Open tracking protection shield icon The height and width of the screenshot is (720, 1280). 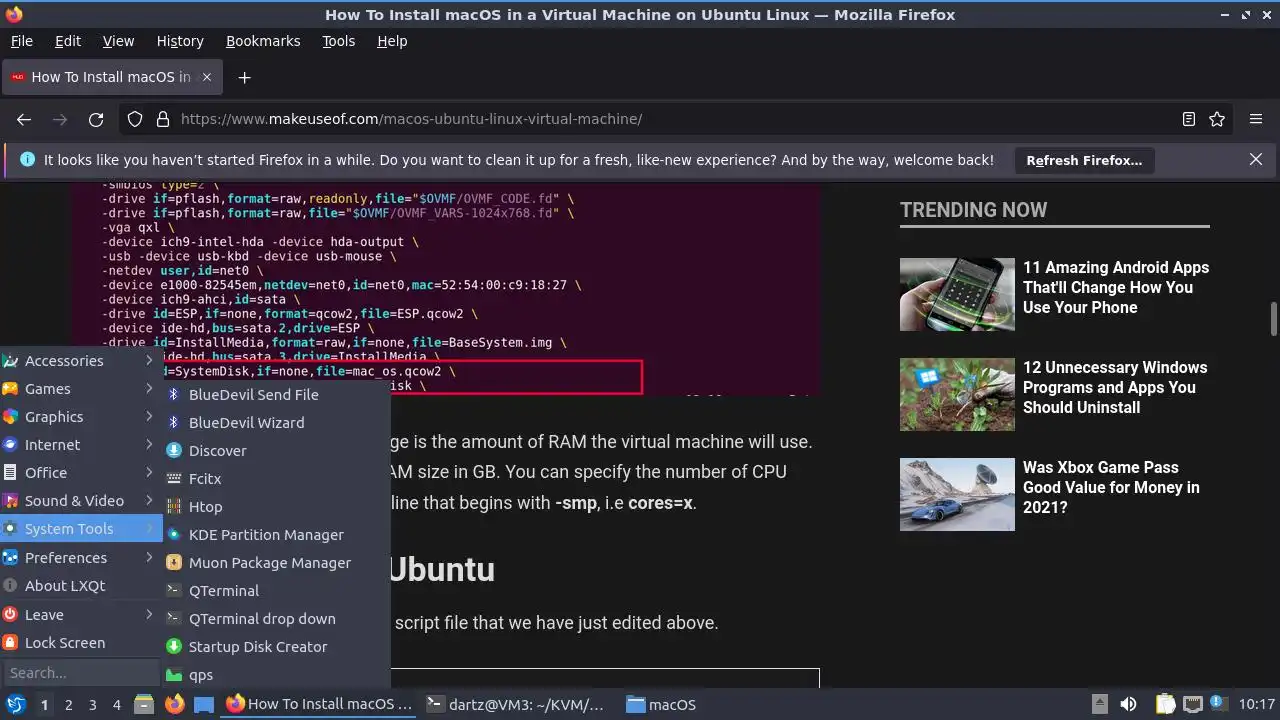click(135, 119)
